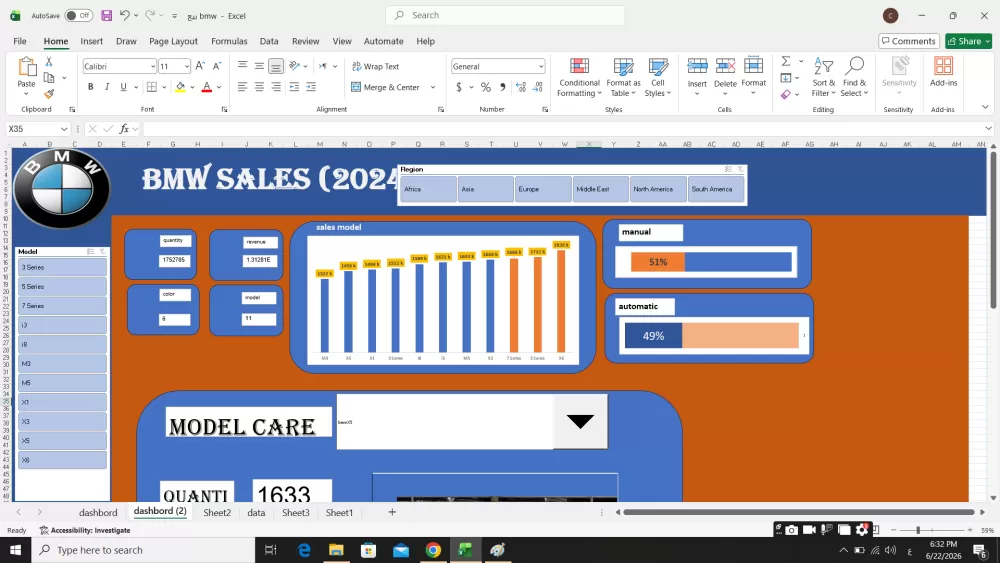Image resolution: width=1000 pixels, height=563 pixels.
Task: Open the General number format dropdown
Action: (x=541, y=66)
